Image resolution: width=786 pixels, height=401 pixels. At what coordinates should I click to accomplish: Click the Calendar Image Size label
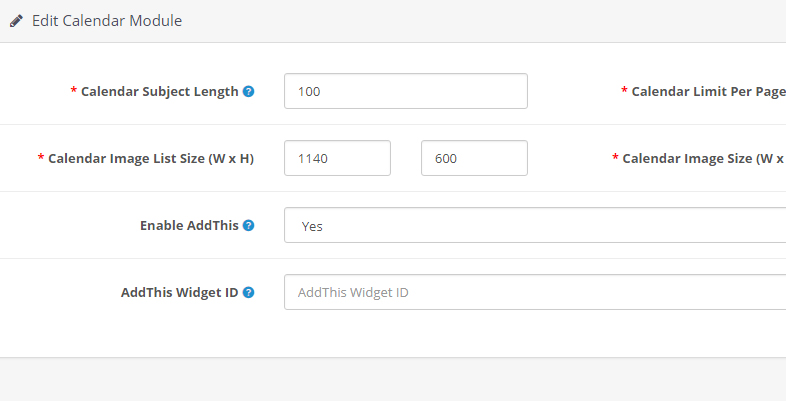[702, 158]
